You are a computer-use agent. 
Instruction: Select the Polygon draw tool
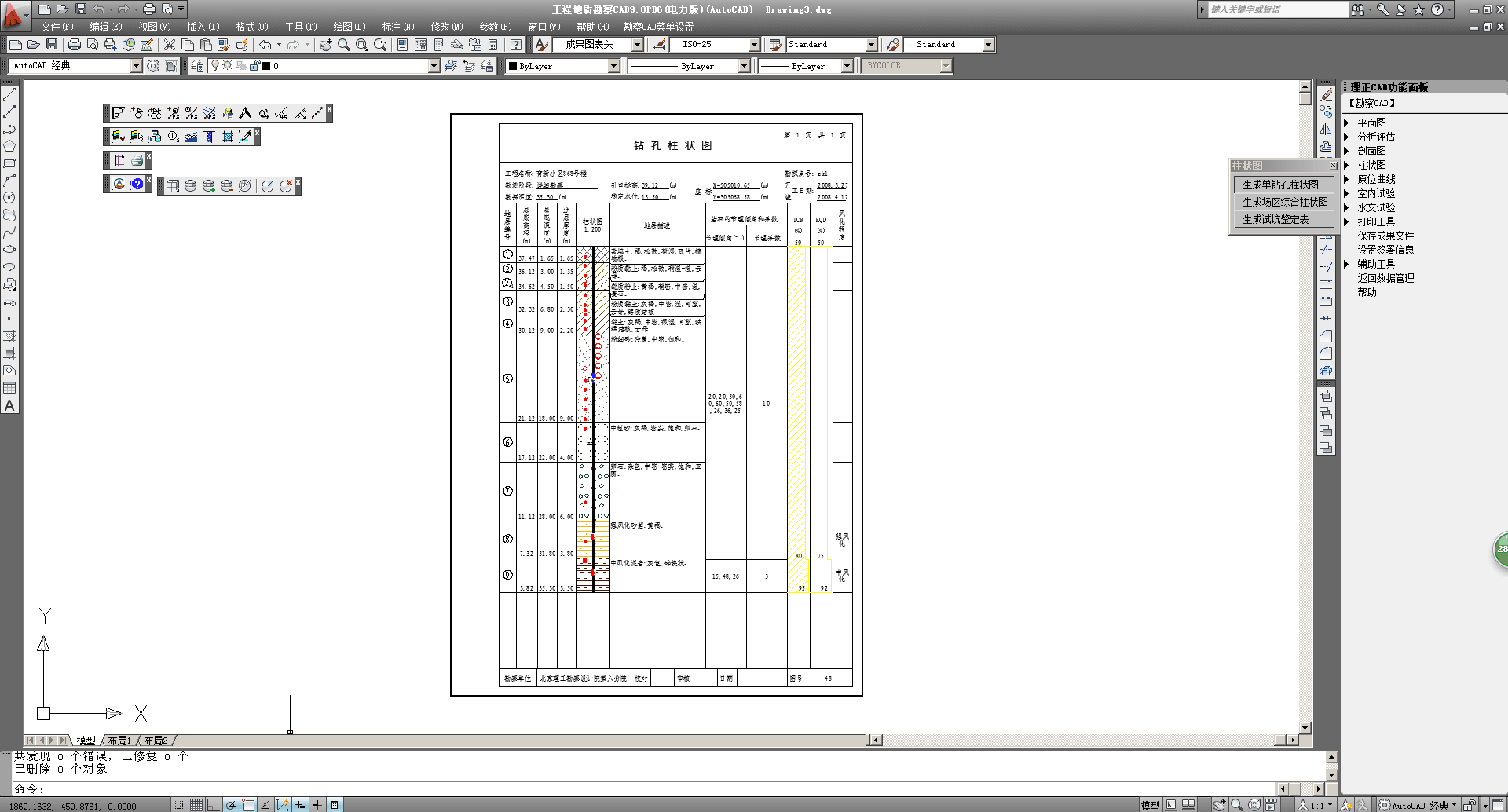9,146
